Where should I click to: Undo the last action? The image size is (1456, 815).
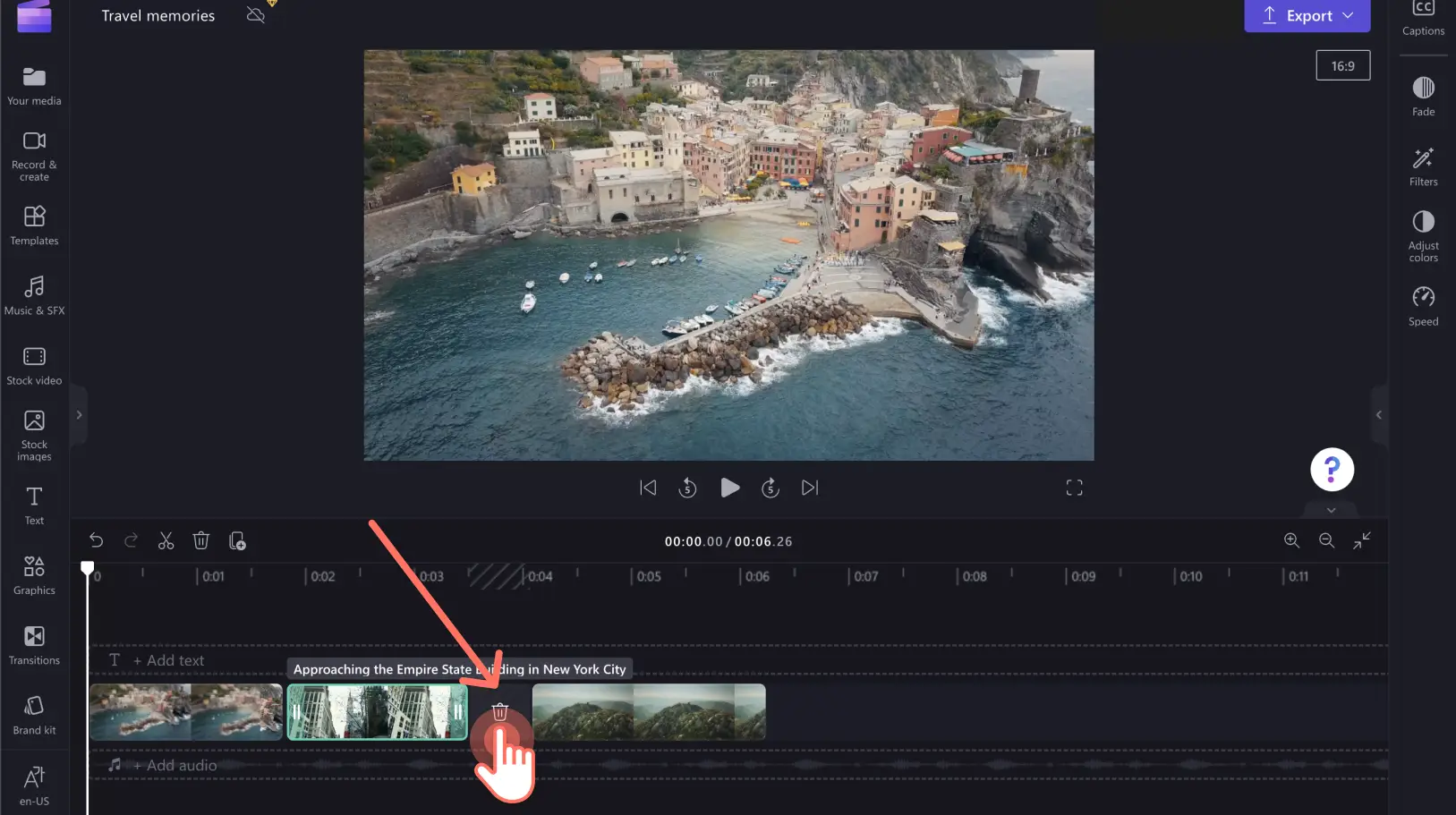click(96, 540)
